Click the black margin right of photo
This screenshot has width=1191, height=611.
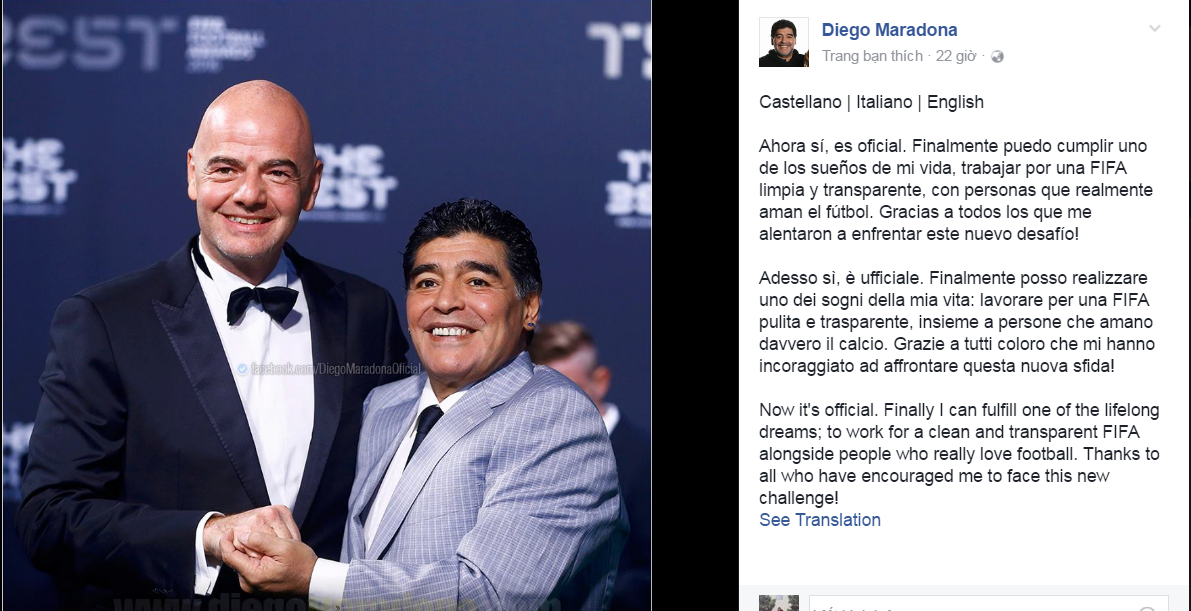click(x=695, y=306)
